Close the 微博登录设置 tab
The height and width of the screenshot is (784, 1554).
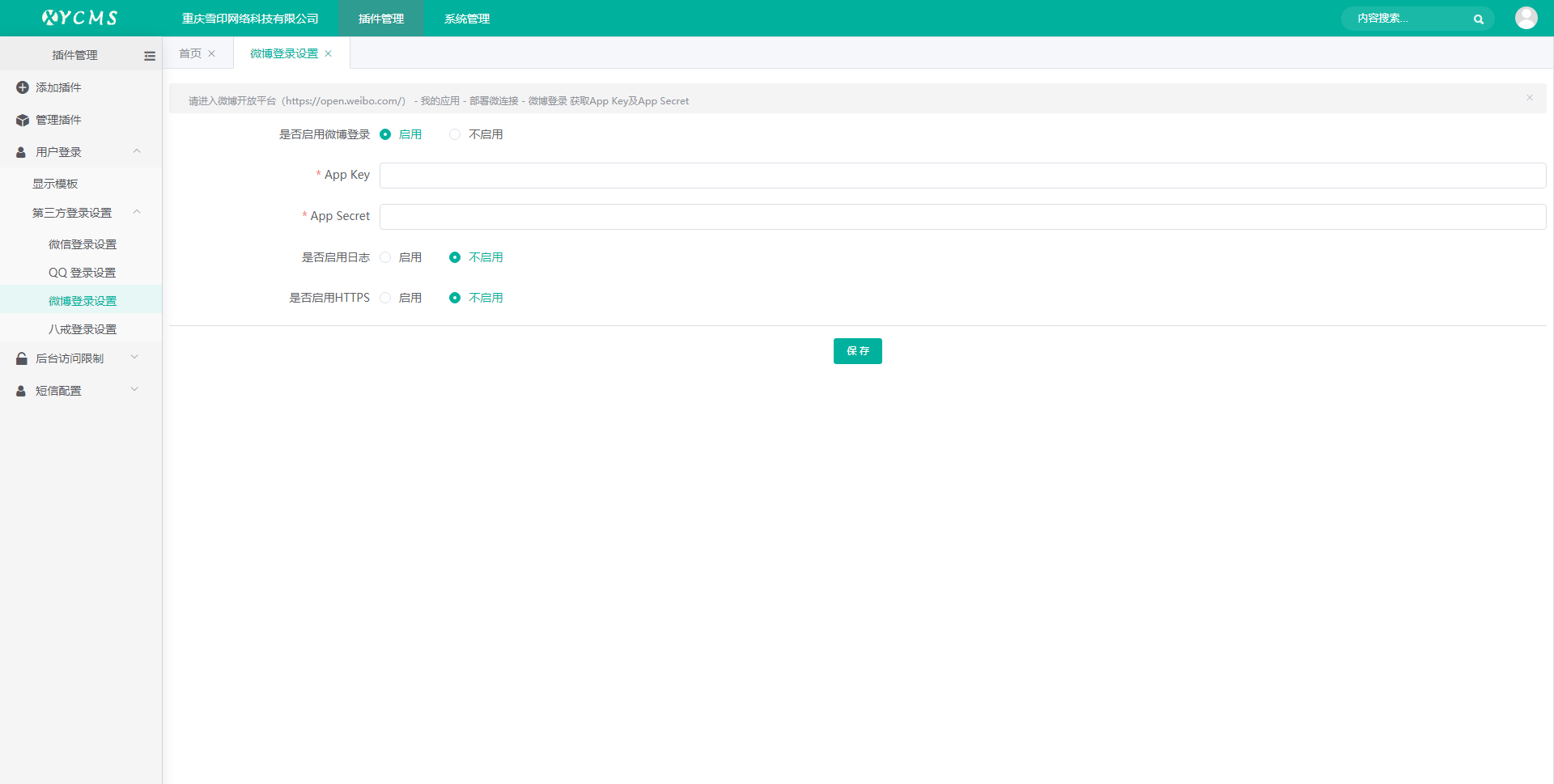tap(329, 53)
